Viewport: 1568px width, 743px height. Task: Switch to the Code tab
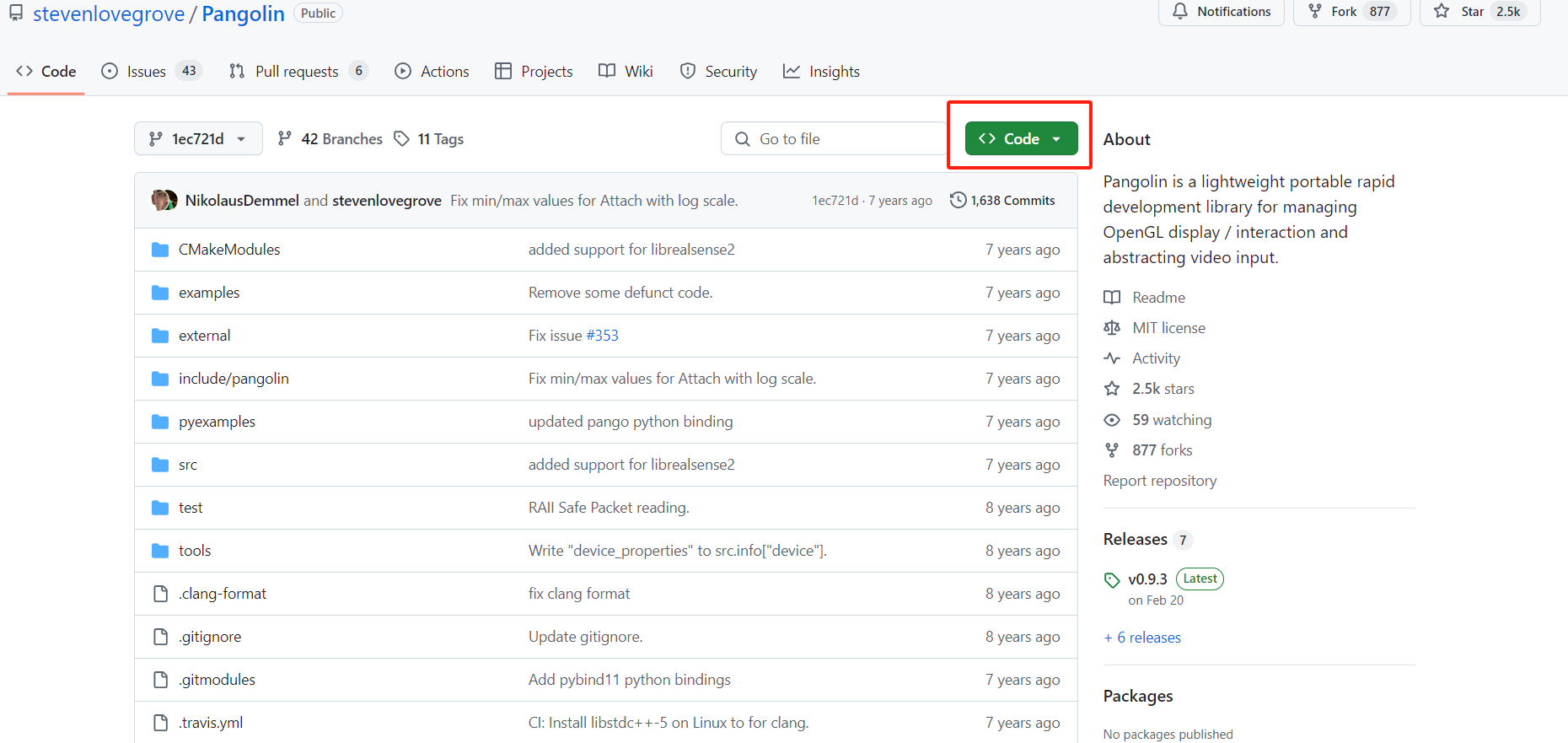click(x=46, y=72)
